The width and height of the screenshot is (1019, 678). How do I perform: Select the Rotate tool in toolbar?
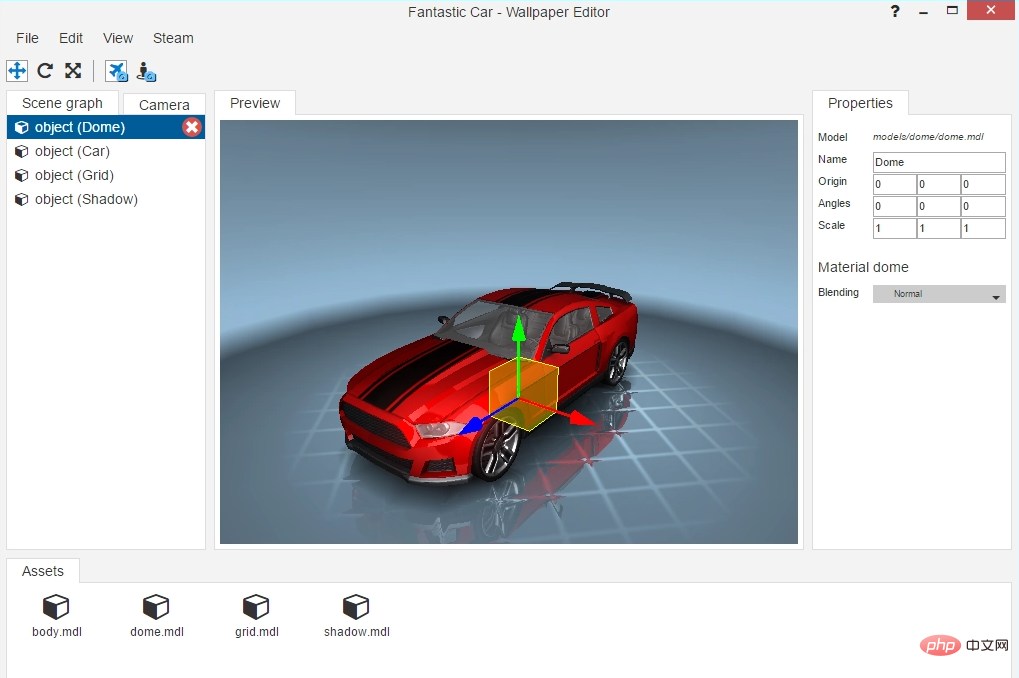[x=45, y=70]
